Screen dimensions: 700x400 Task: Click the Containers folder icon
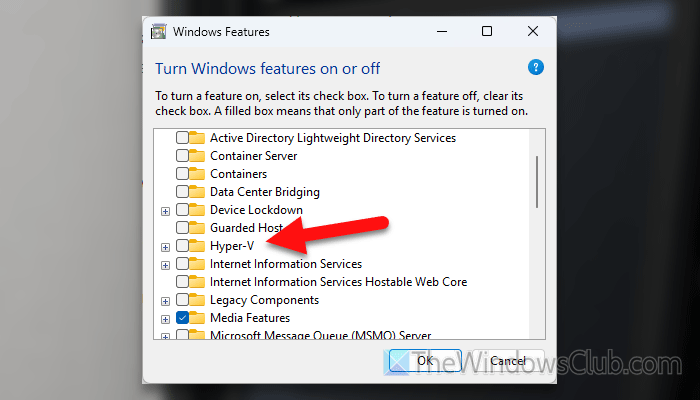[x=198, y=174]
